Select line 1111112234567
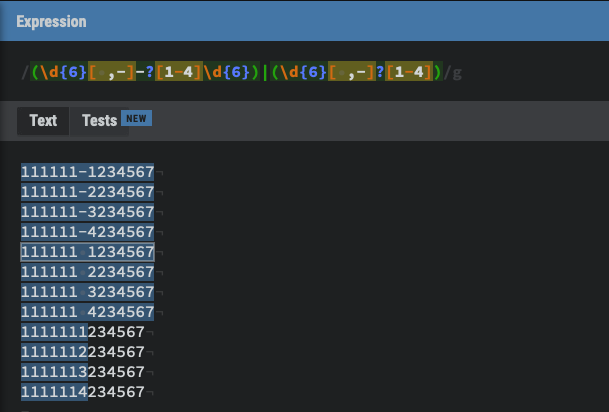609x412 pixels. coord(83,352)
